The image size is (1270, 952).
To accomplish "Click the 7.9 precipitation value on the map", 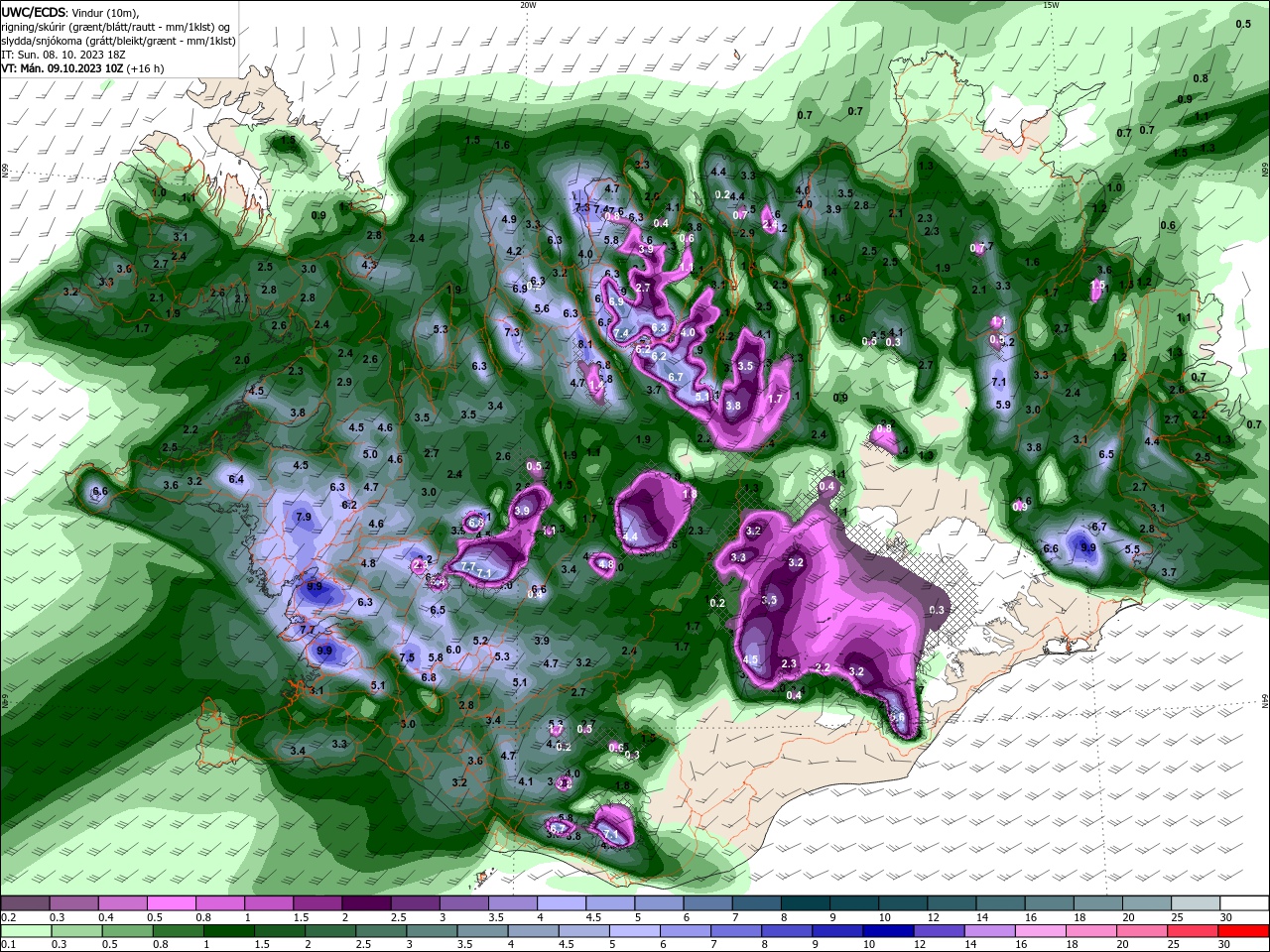I will [x=304, y=517].
